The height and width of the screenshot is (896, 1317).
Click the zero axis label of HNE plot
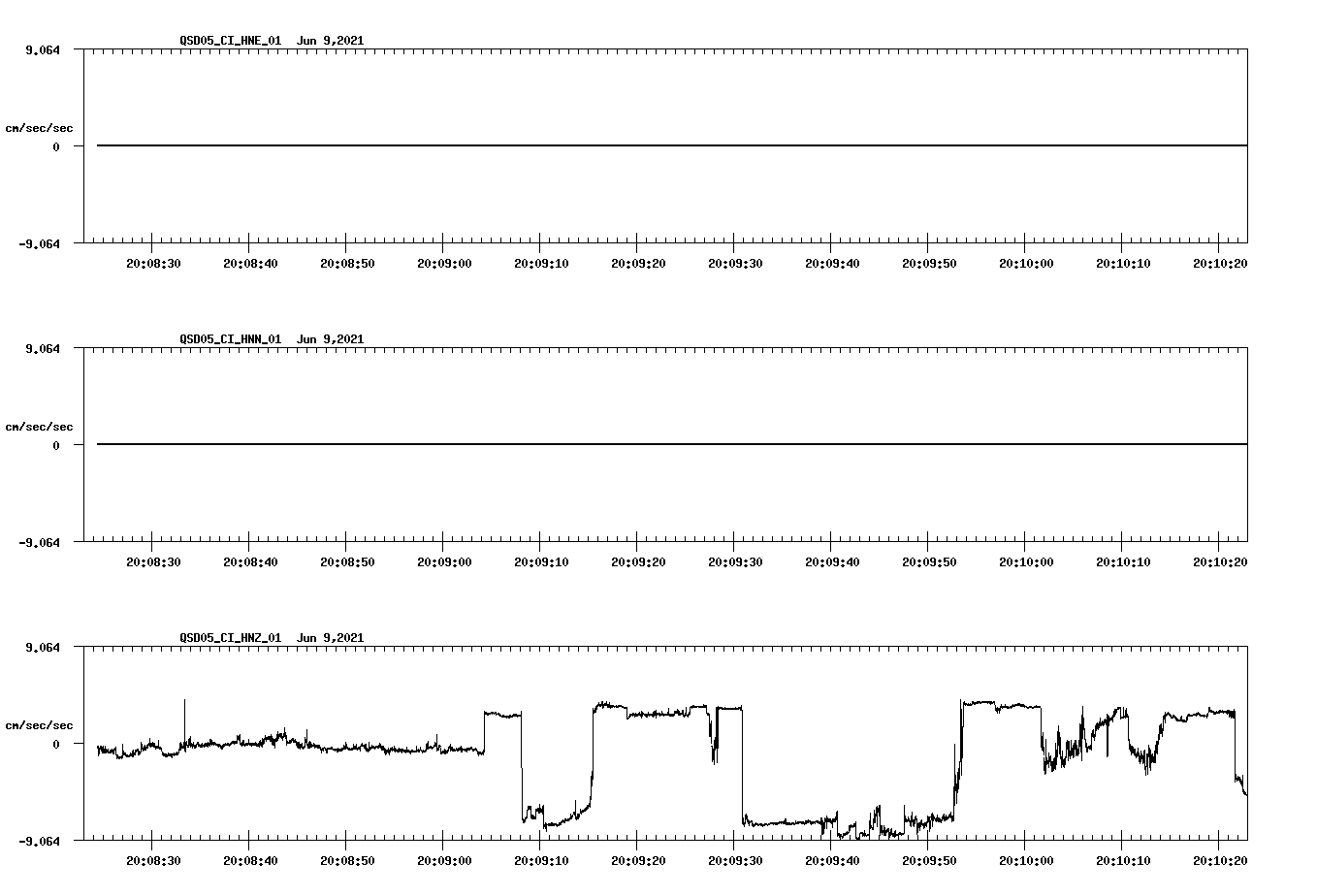click(x=56, y=146)
